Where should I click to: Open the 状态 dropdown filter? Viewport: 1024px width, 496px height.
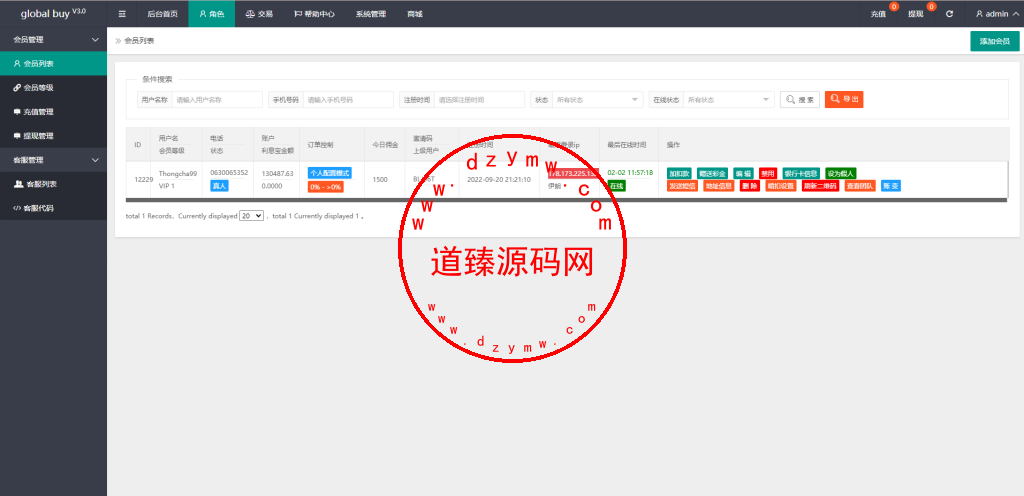598,100
